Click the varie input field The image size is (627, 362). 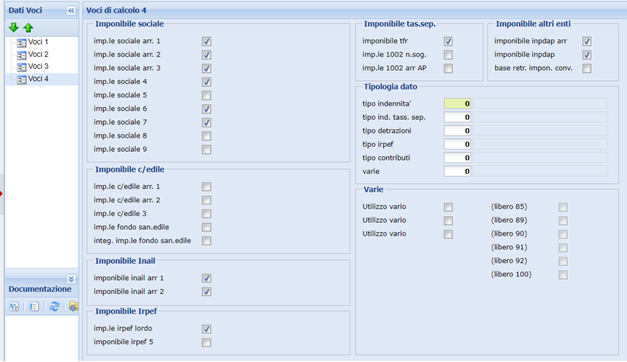point(457,172)
